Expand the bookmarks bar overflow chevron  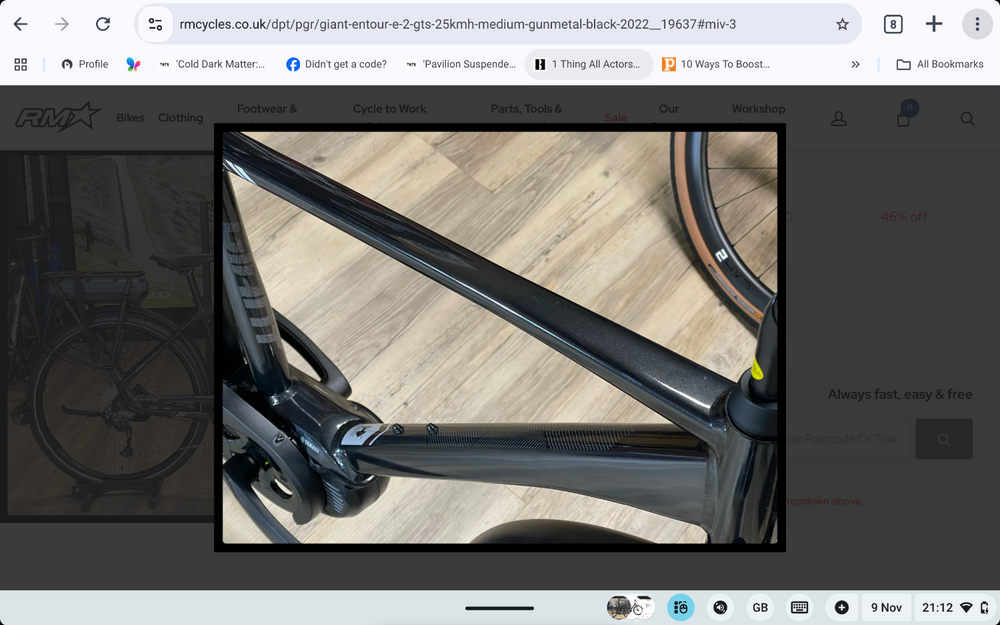tap(855, 64)
